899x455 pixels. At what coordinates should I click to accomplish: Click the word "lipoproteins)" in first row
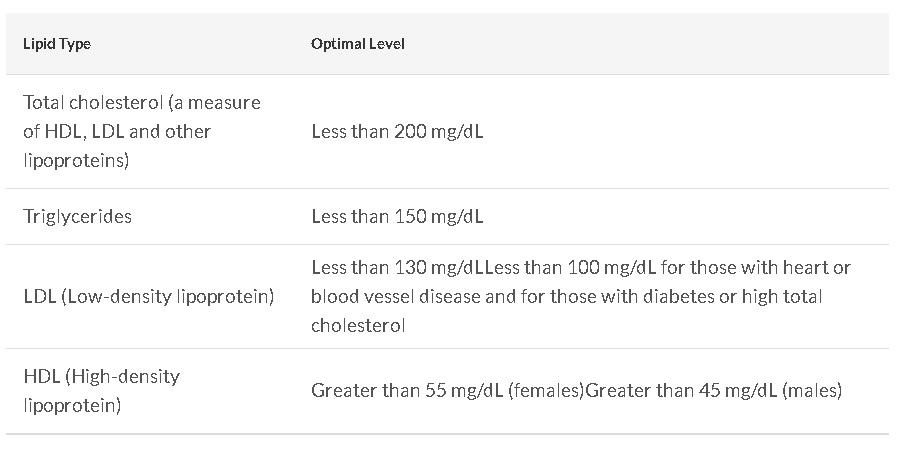76,160
